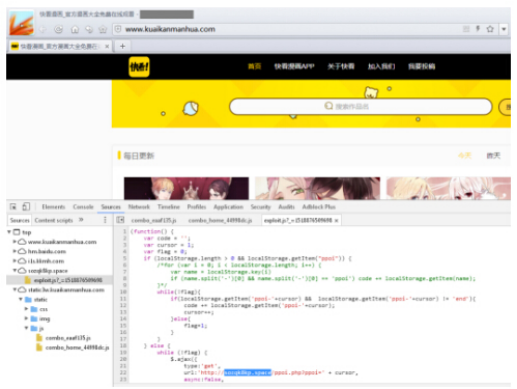The height and width of the screenshot is (389, 517).
Task: Toggle the navigator sidebar icon left of file tabs
Action: pyautogui.click(x=120, y=220)
